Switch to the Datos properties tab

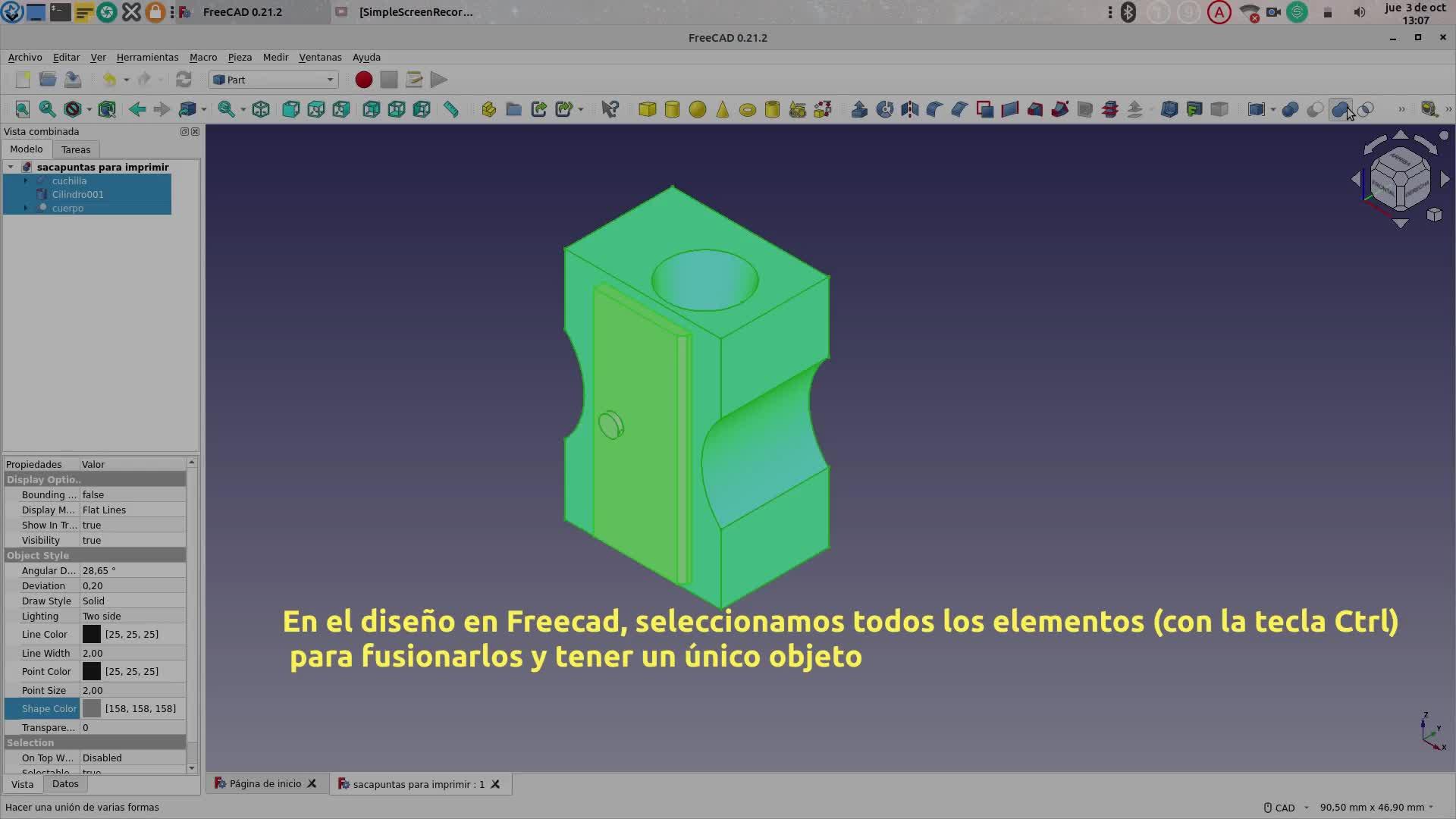[65, 784]
